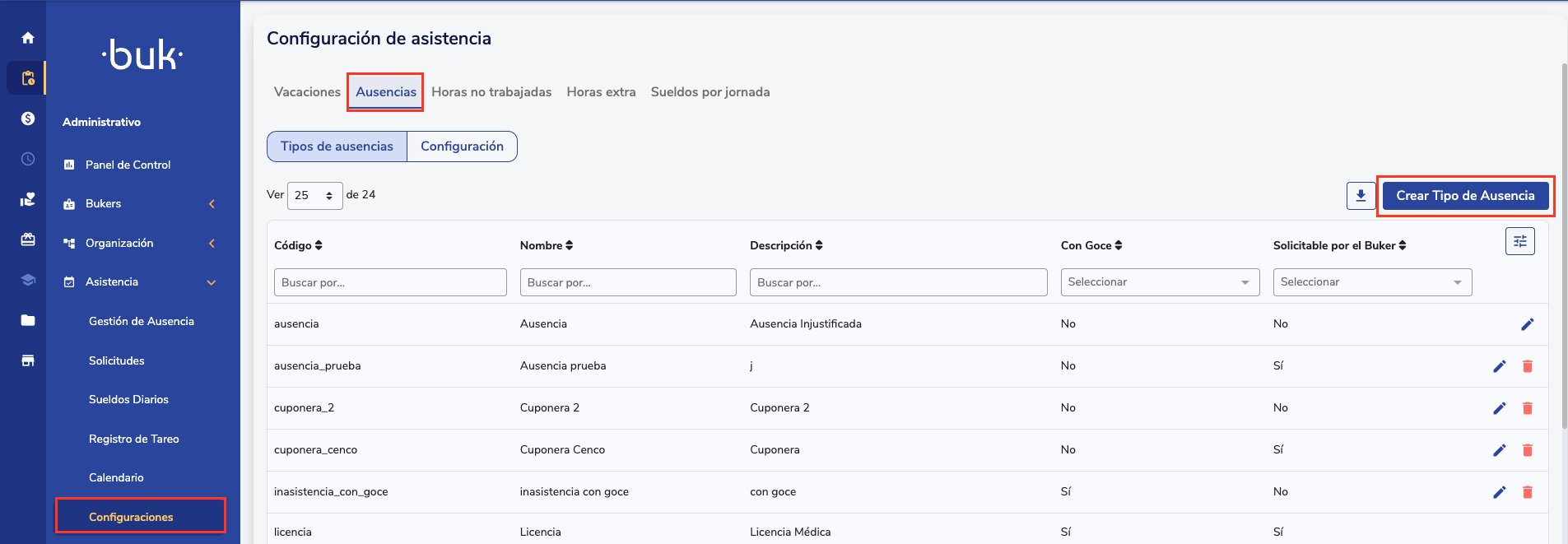
Task: Click the graduation cap icon in sidebar
Action: coord(28,280)
